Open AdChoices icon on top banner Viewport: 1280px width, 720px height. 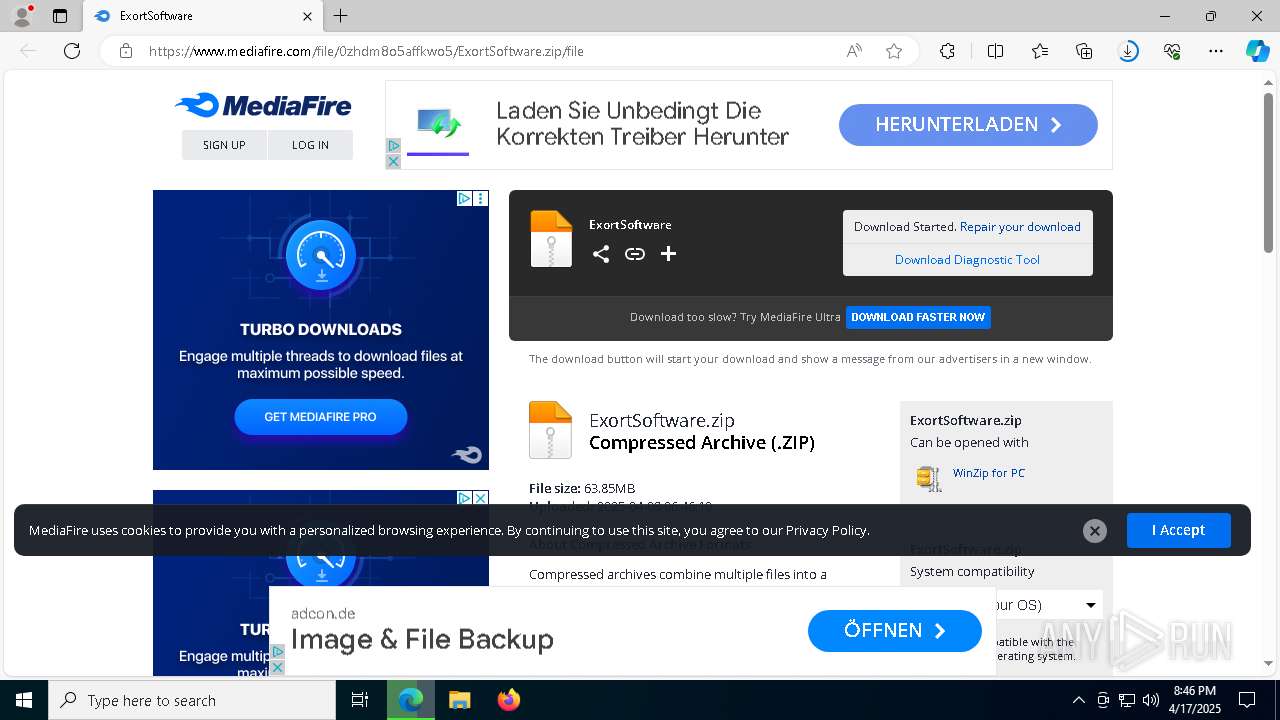click(x=393, y=146)
